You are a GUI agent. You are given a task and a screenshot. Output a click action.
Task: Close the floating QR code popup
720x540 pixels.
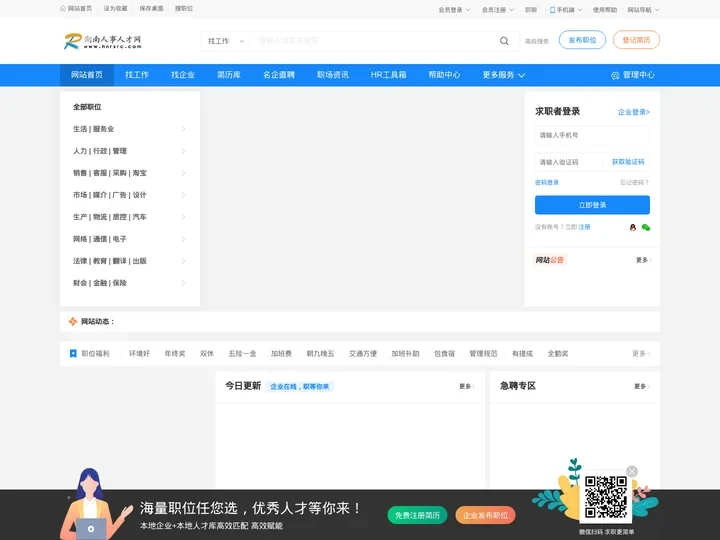(x=632, y=471)
